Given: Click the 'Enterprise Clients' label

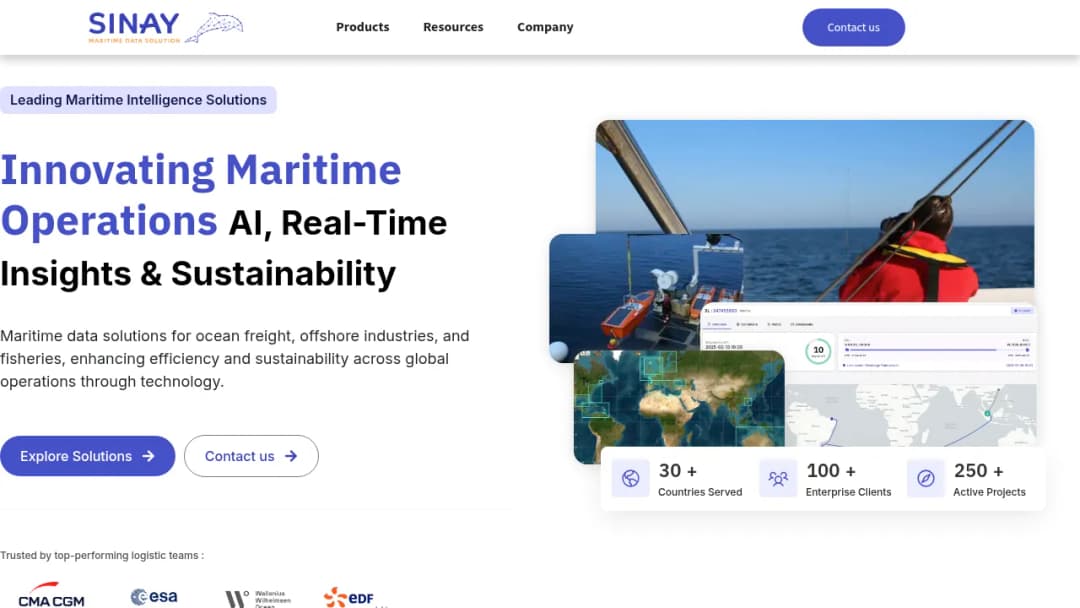Looking at the screenshot, I should coord(849,492).
